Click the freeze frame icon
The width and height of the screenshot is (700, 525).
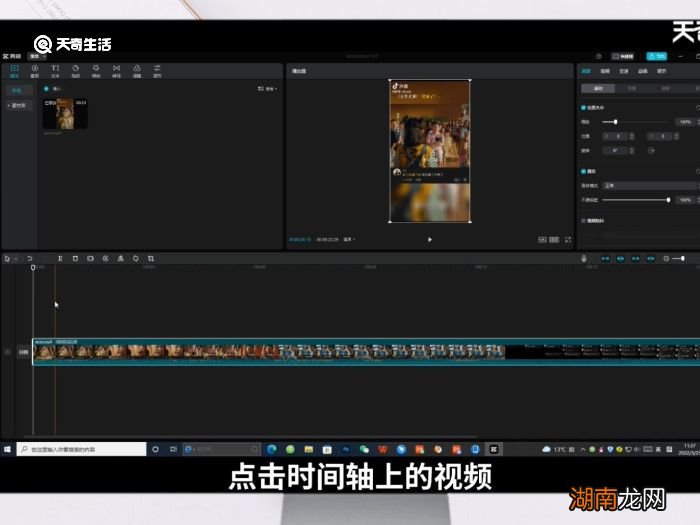pyautogui.click(x=90, y=258)
